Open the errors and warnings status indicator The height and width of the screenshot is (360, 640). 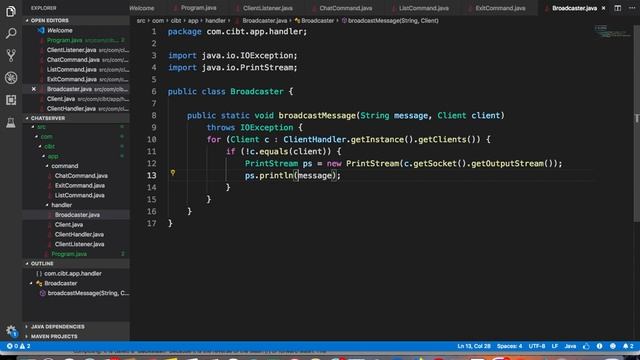[18, 346]
